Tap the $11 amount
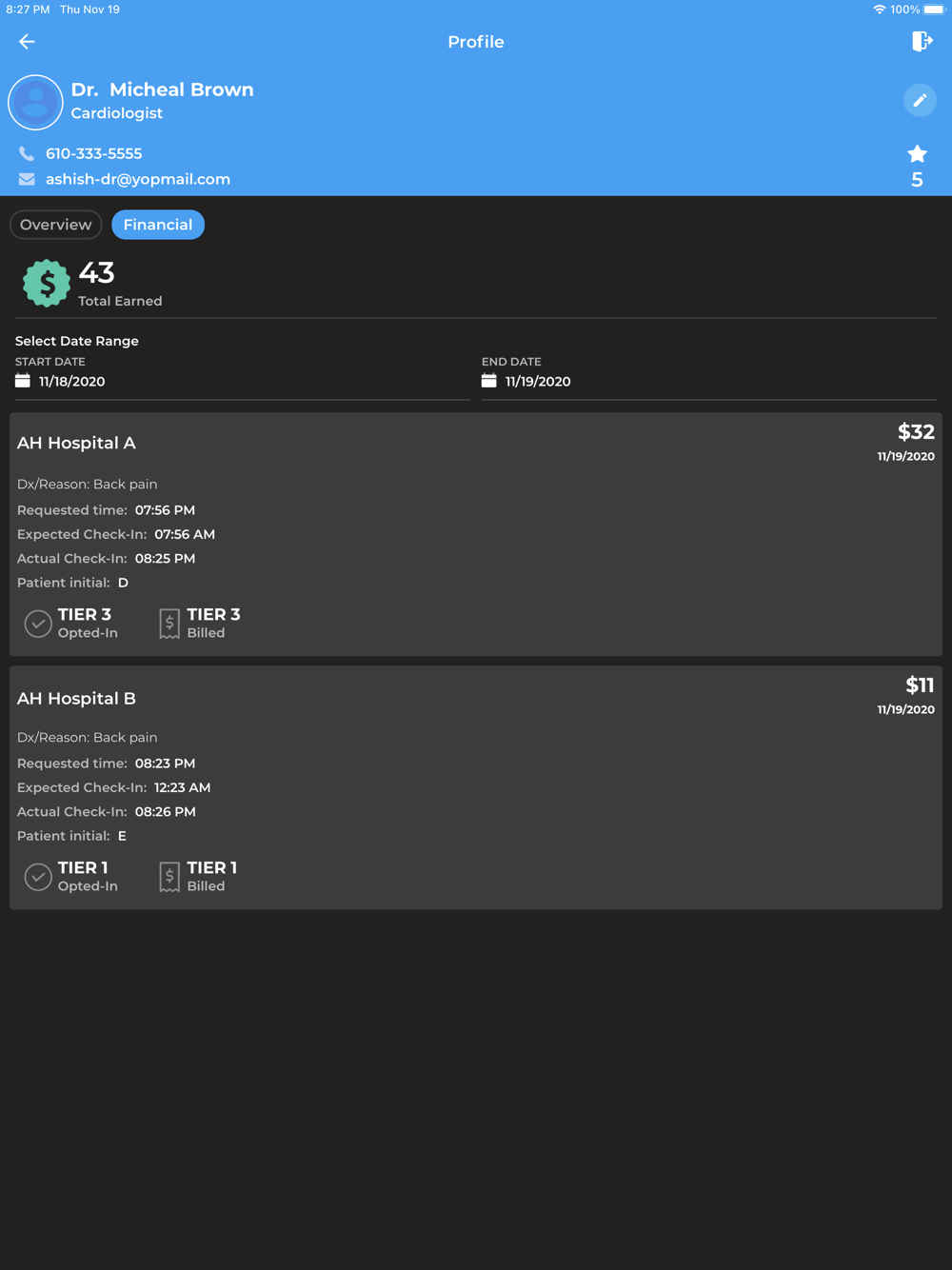Viewport: 952px width, 1270px height. point(920,685)
